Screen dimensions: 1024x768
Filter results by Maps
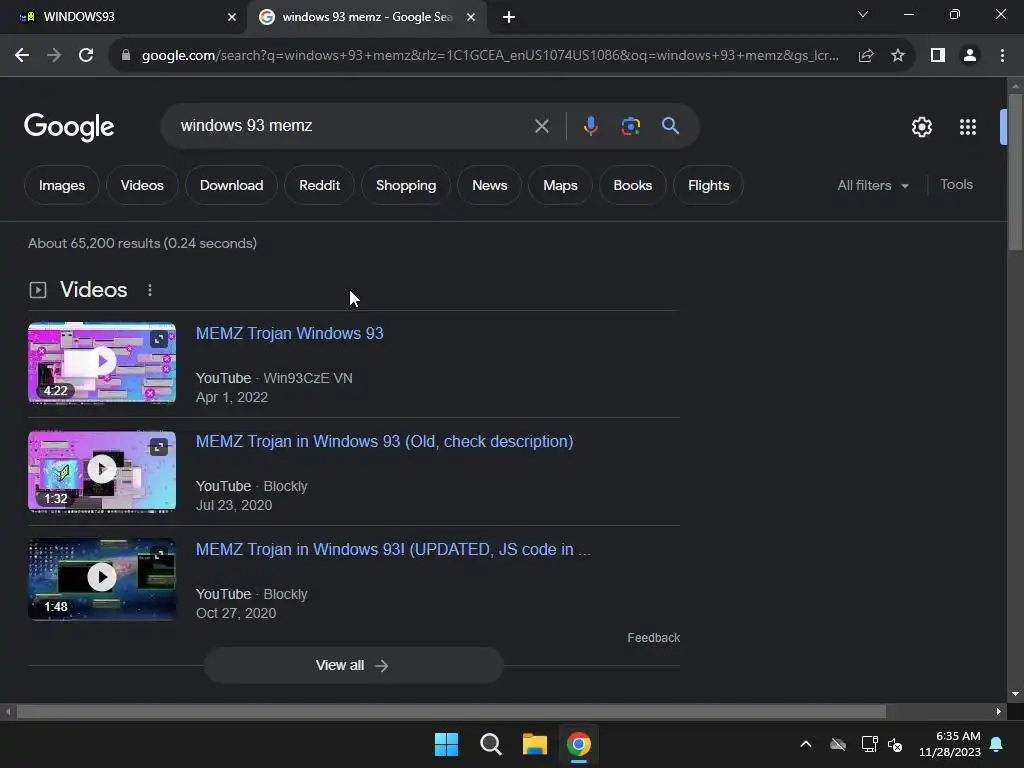coord(560,185)
